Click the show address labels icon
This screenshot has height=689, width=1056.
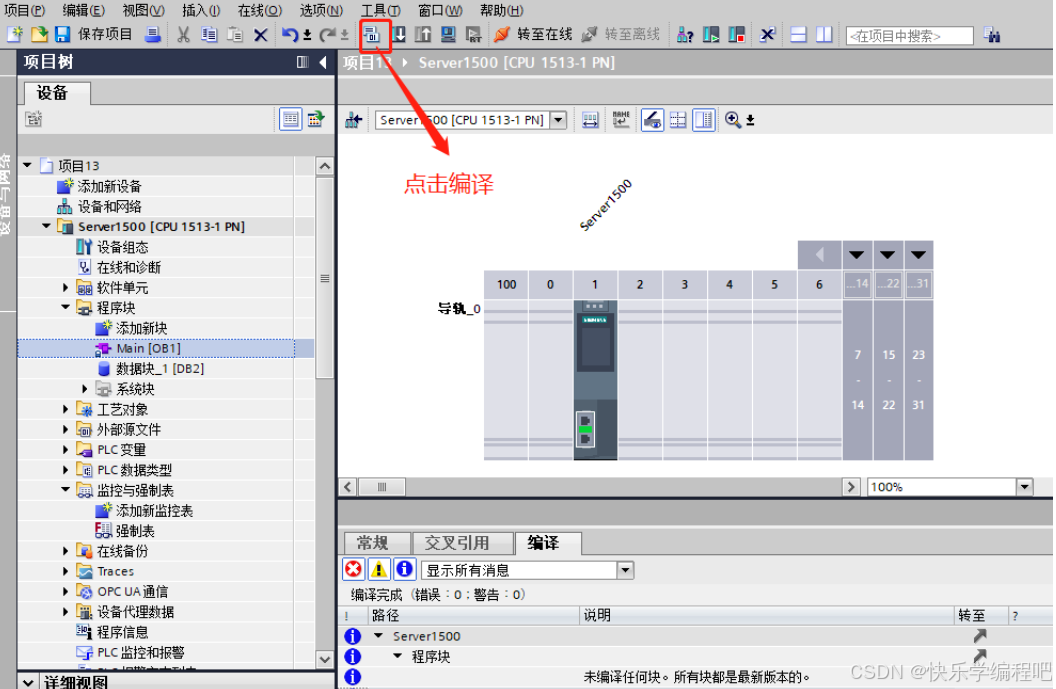coord(590,120)
